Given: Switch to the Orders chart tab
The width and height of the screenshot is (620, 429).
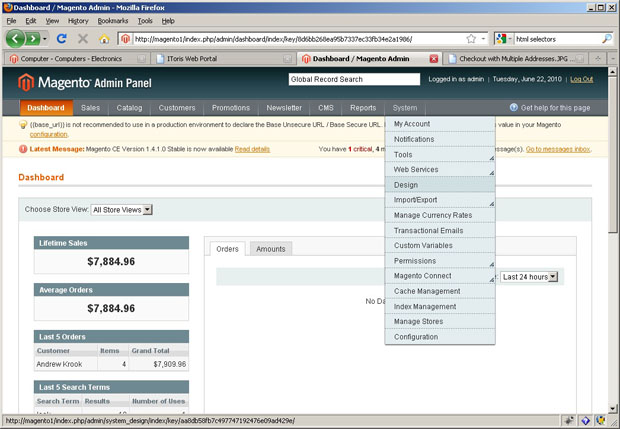Looking at the screenshot, I should click(x=227, y=249).
